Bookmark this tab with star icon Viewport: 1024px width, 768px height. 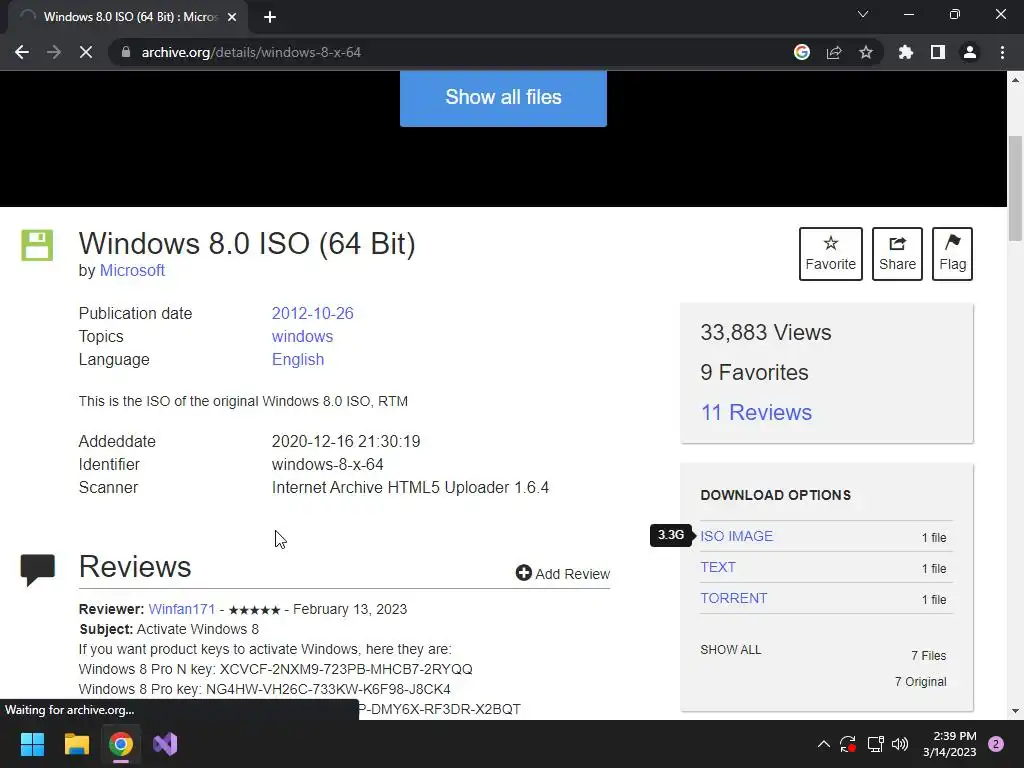pyautogui.click(x=866, y=52)
